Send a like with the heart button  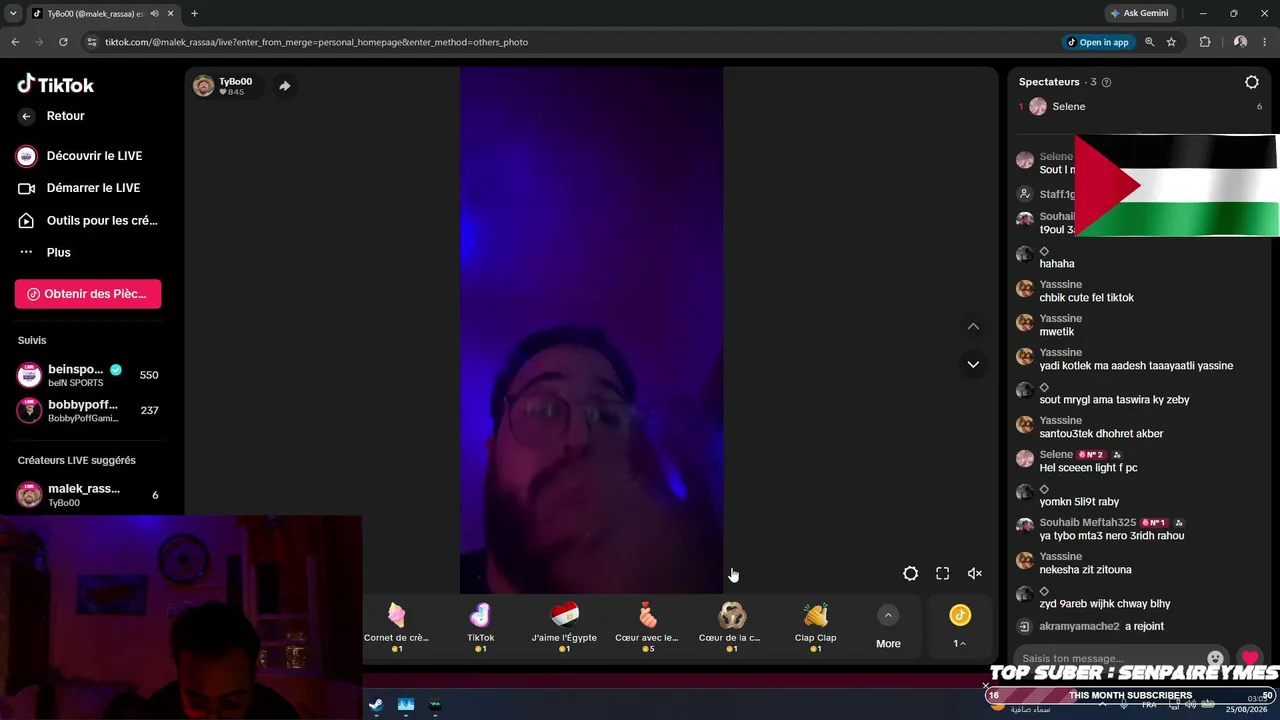(x=1250, y=659)
